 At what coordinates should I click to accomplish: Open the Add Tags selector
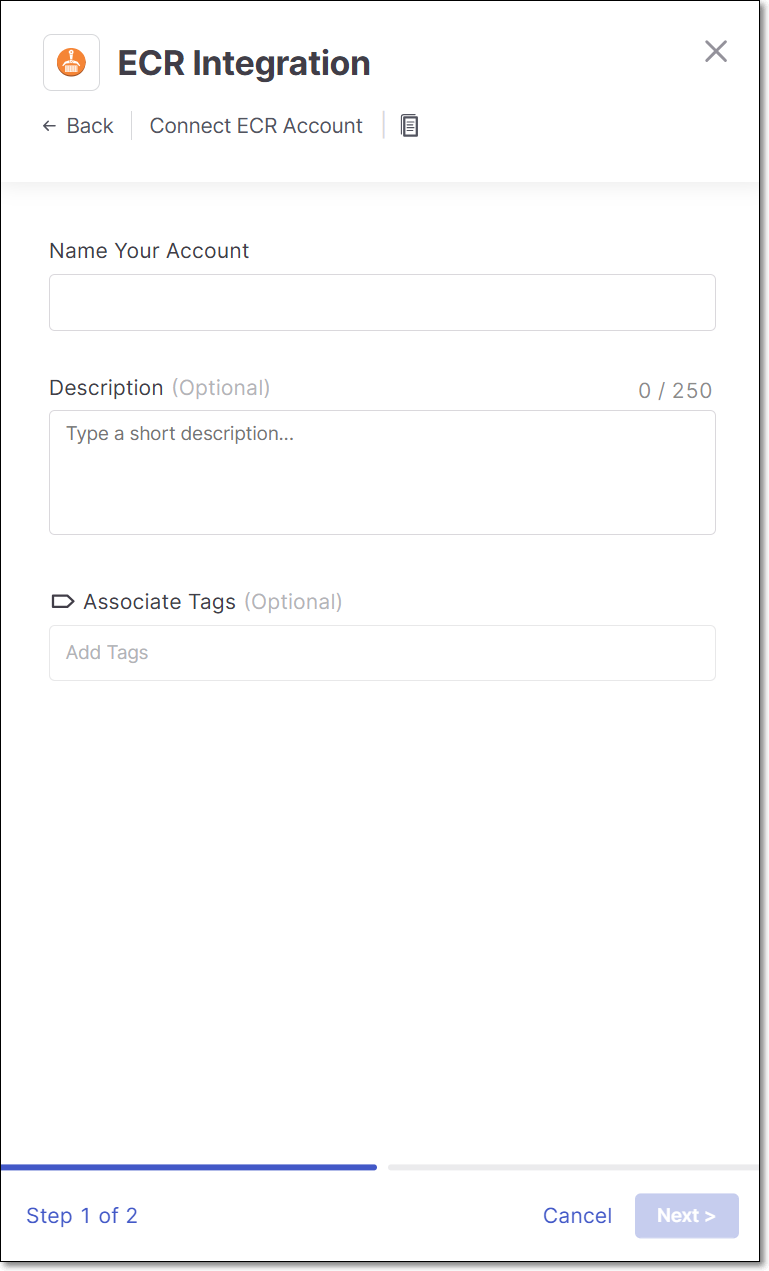382,653
